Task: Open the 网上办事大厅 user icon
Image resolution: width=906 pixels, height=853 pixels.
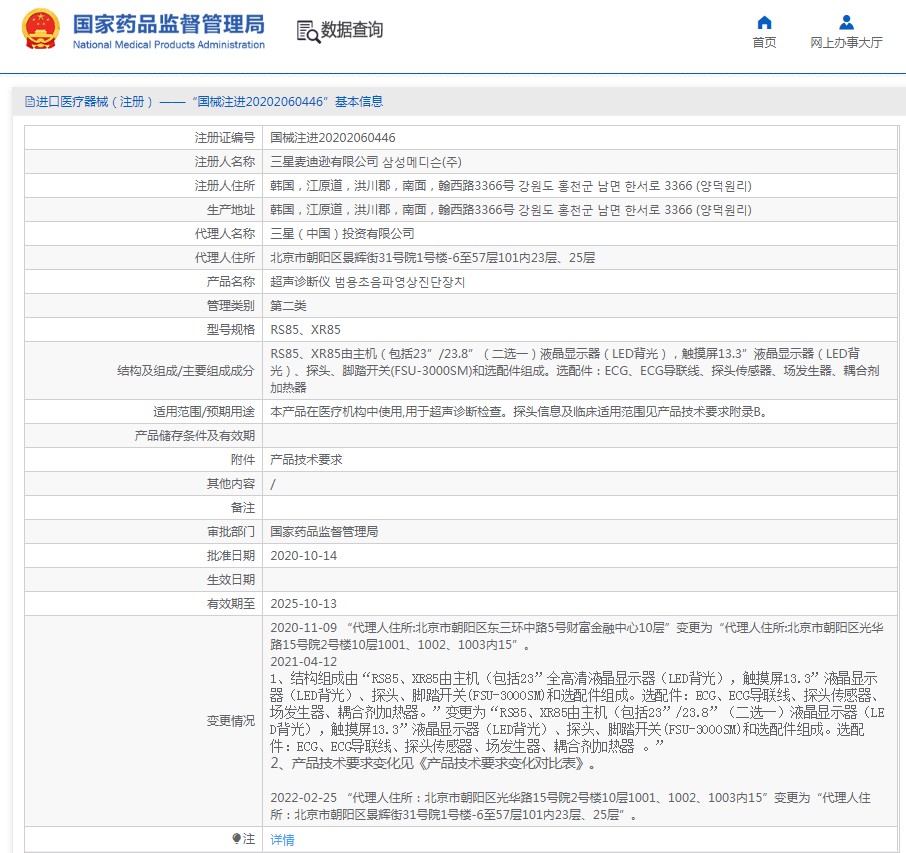Action: pyautogui.click(x=846, y=23)
